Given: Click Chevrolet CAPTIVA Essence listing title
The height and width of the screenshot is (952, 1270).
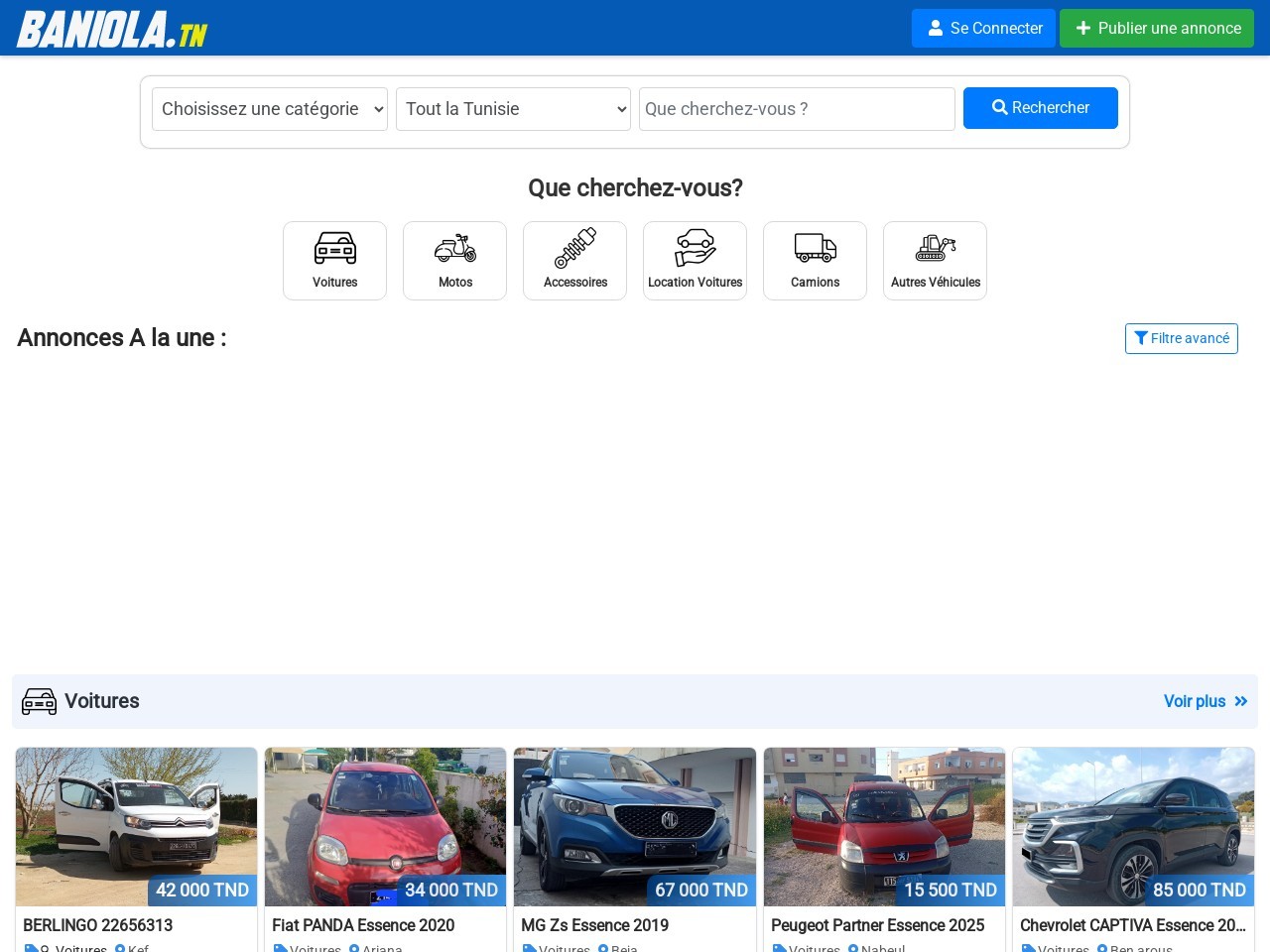Looking at the screenshot, I should click(1132, 925).
